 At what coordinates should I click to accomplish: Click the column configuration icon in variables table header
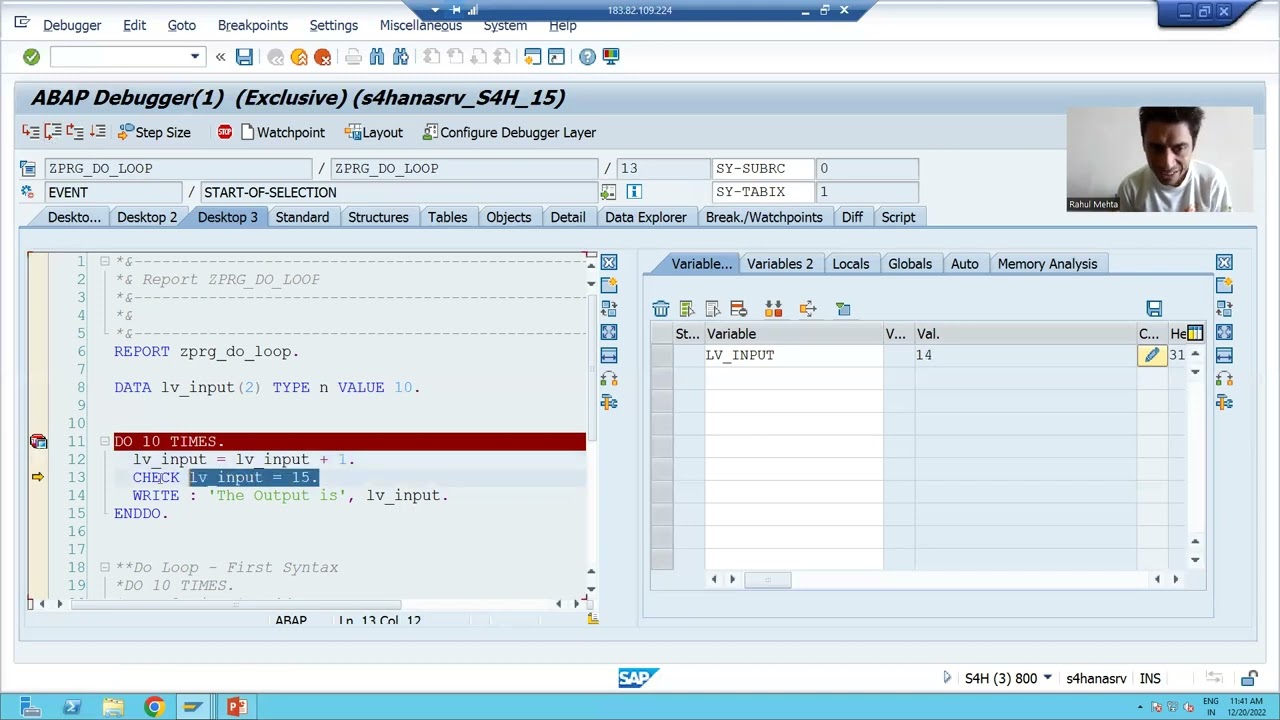(x=1195, y=334)
